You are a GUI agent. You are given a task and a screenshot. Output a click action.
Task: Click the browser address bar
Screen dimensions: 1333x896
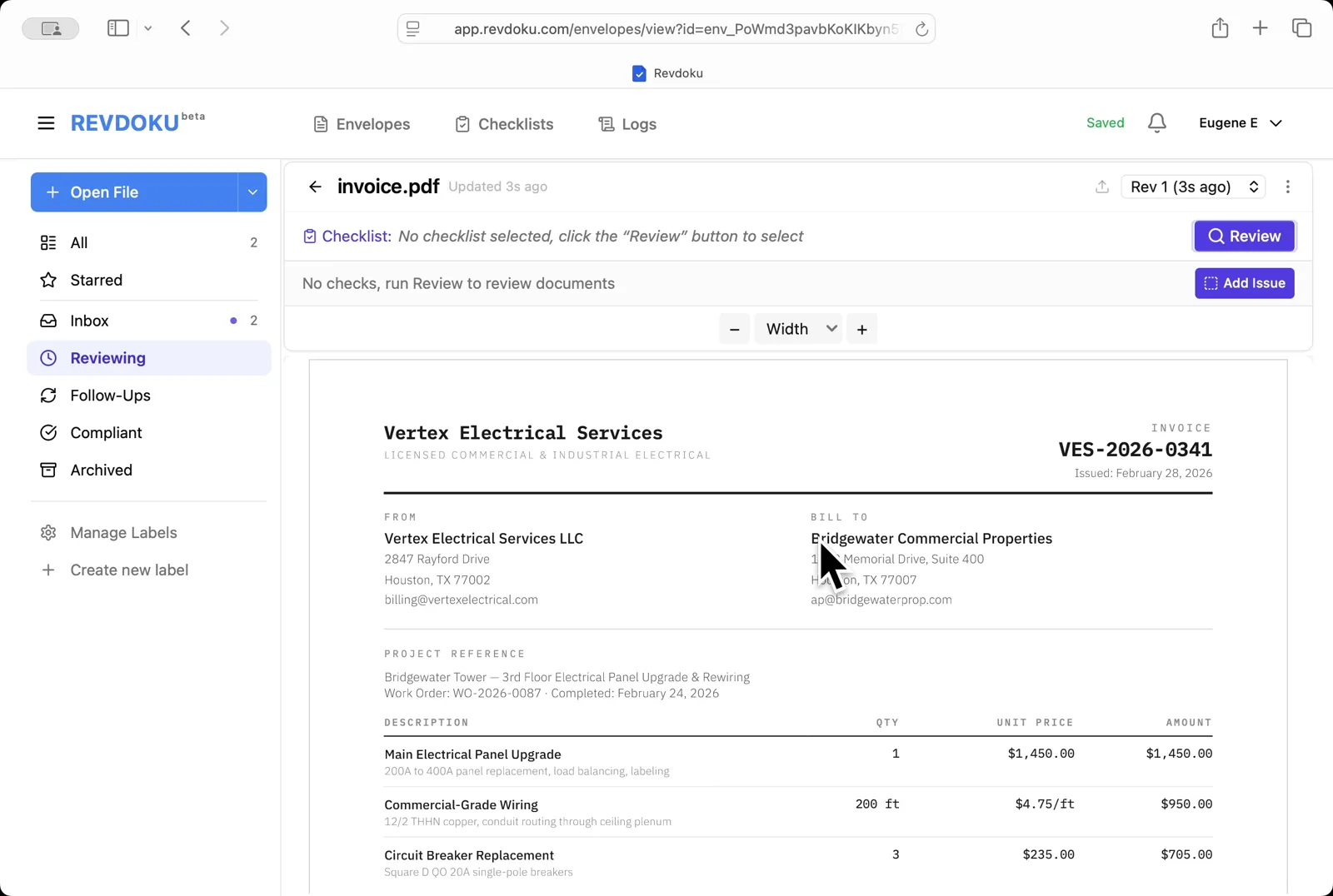(666, 28)
